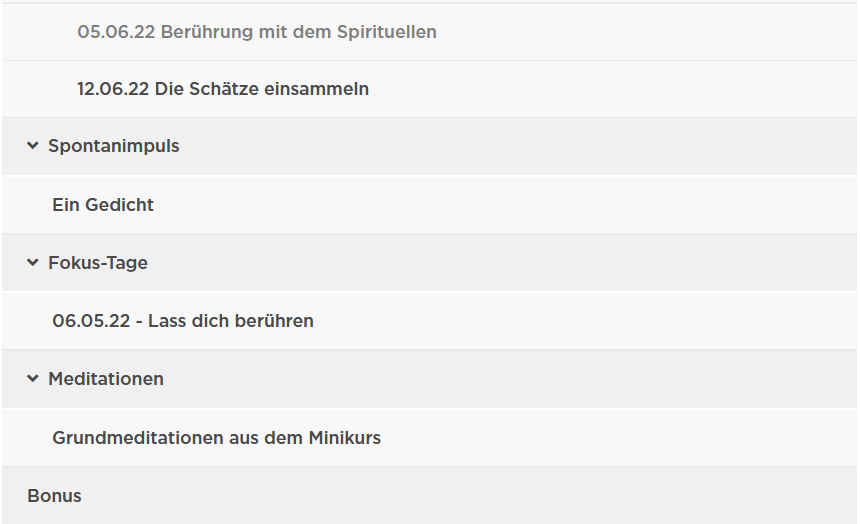
Task: Select the Meditationen section heading
Action: [x=106, y=379]
